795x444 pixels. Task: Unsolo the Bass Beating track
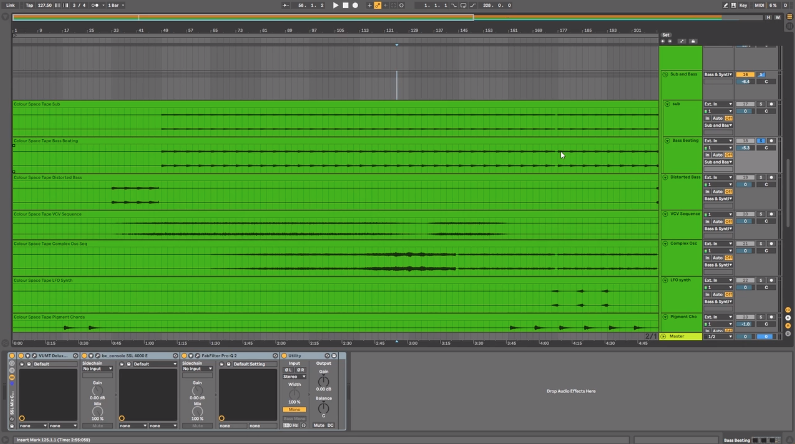[x=761, y=140]
